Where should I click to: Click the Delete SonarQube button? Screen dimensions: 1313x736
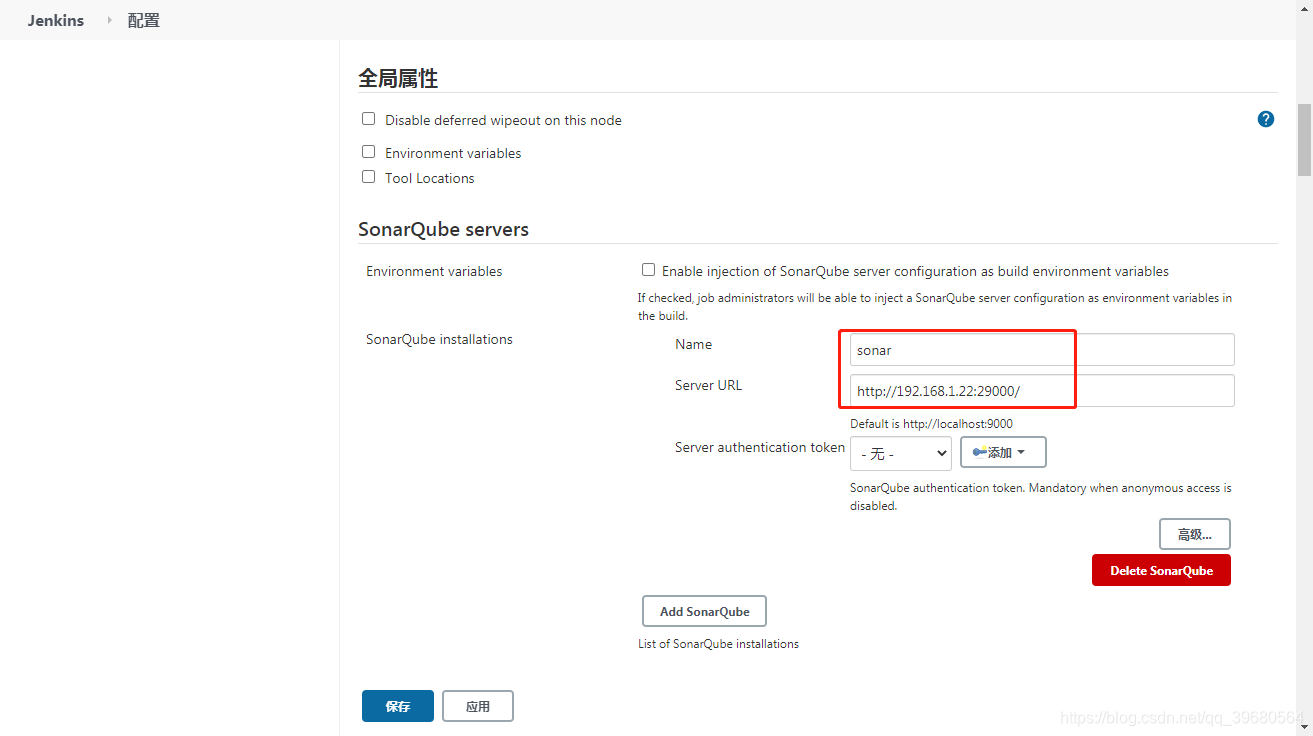click(x=1161, y=570)
